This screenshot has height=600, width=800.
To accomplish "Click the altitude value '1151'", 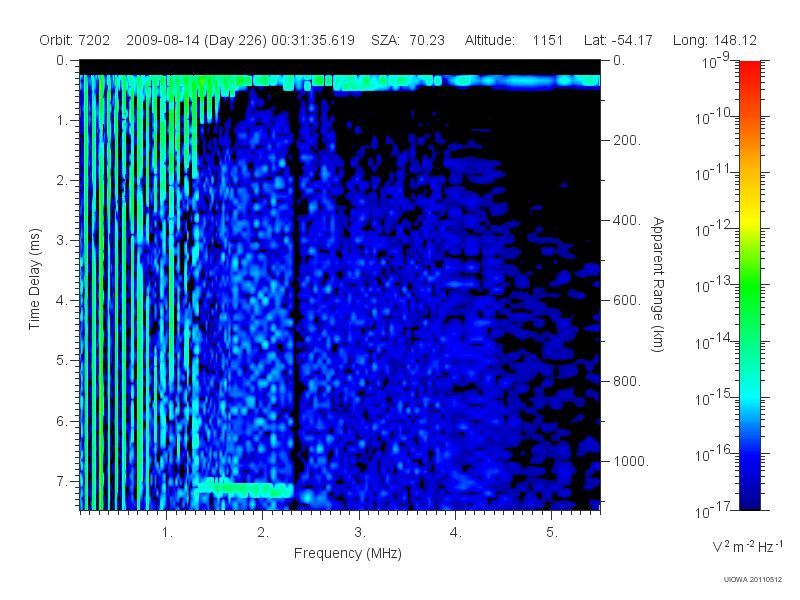I will click(x=547, y=40).
